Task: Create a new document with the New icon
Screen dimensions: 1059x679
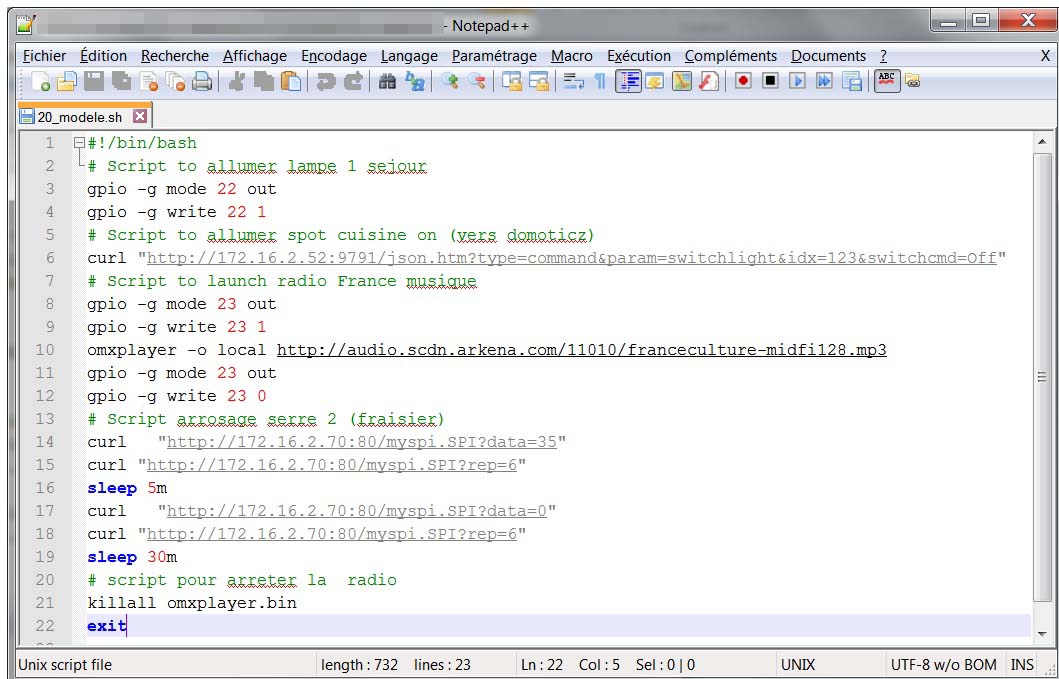Action: (x=41, y=82)
